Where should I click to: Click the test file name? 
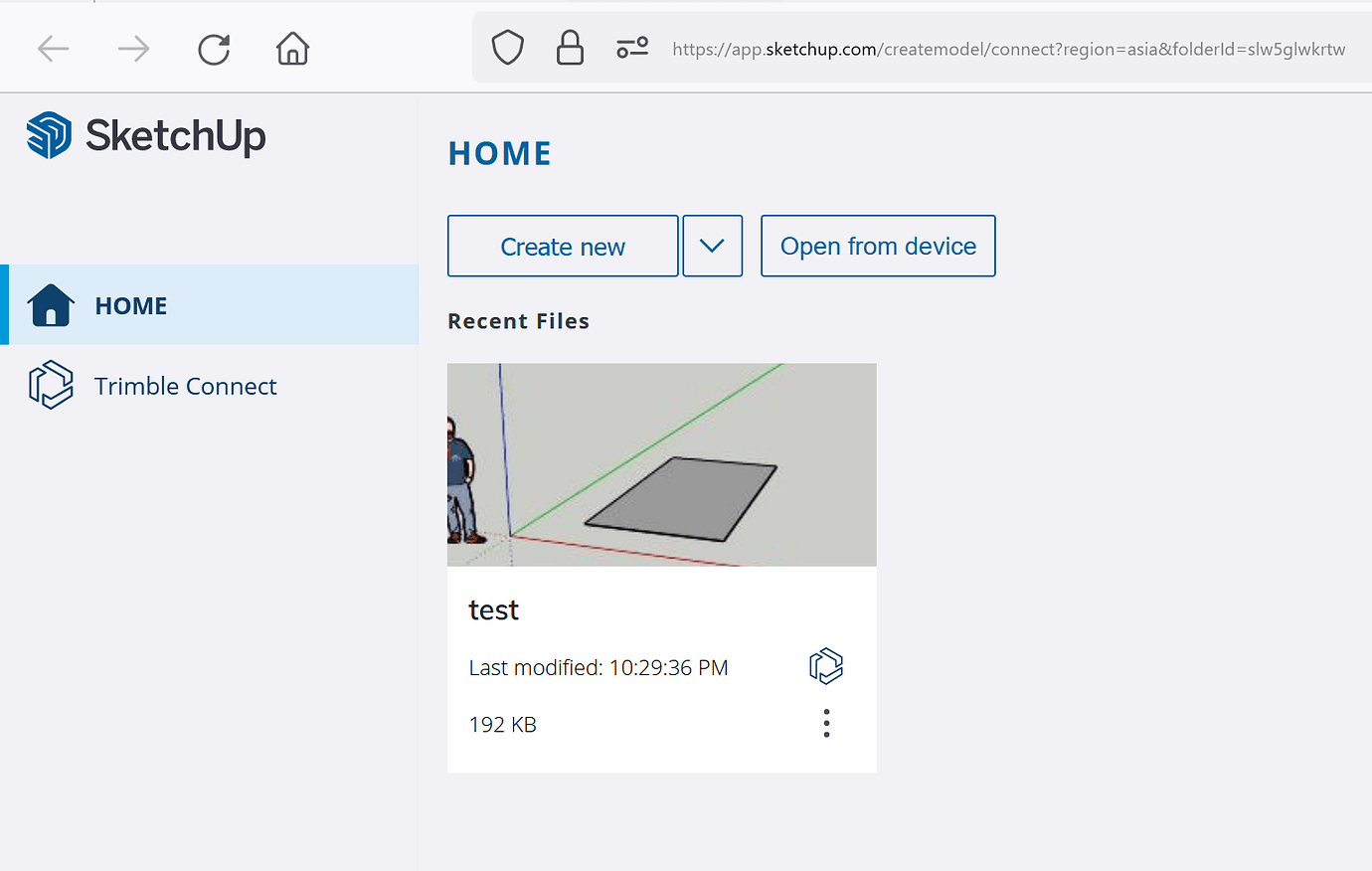(x=494, y=610)
